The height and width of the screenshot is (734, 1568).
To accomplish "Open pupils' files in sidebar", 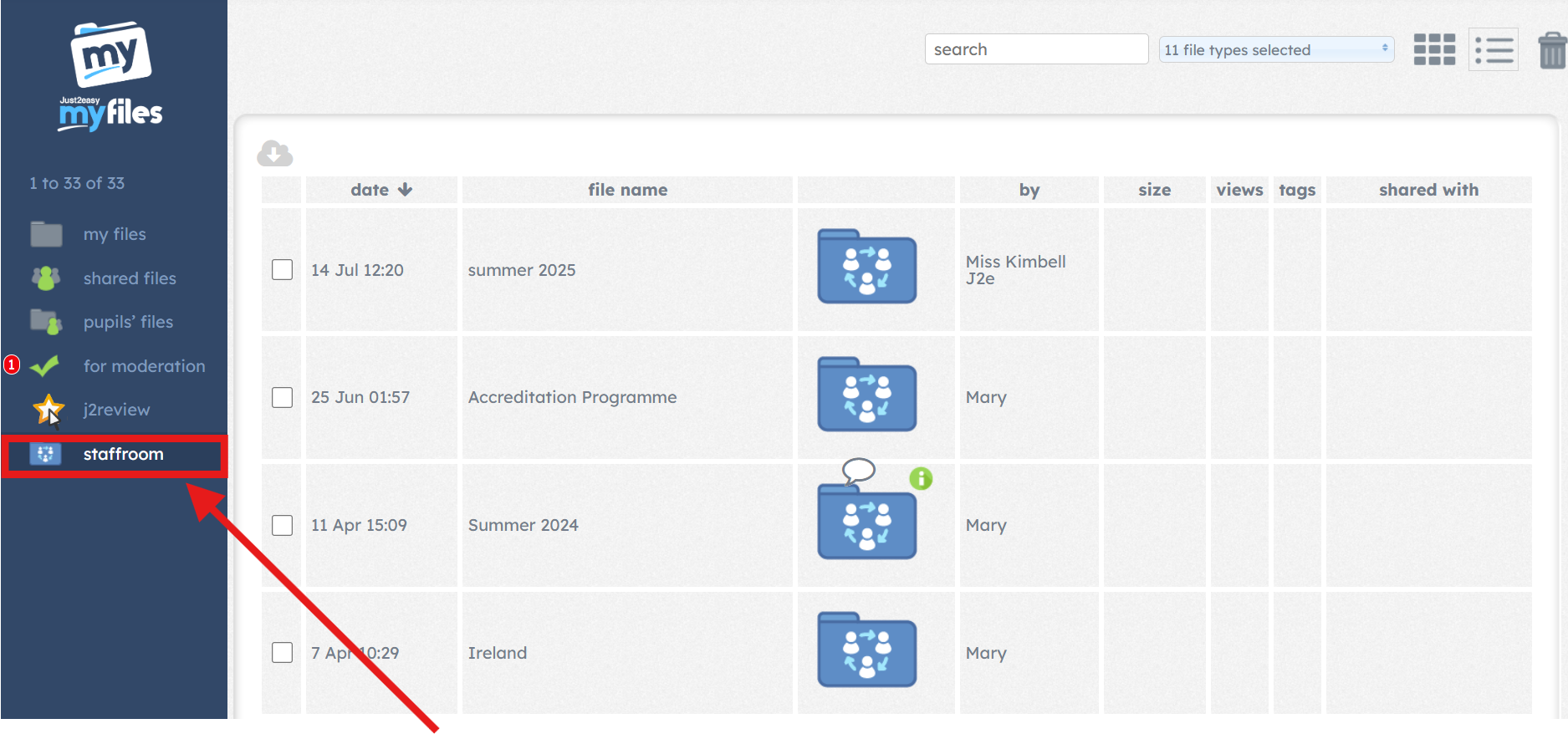I will [128, 322].
